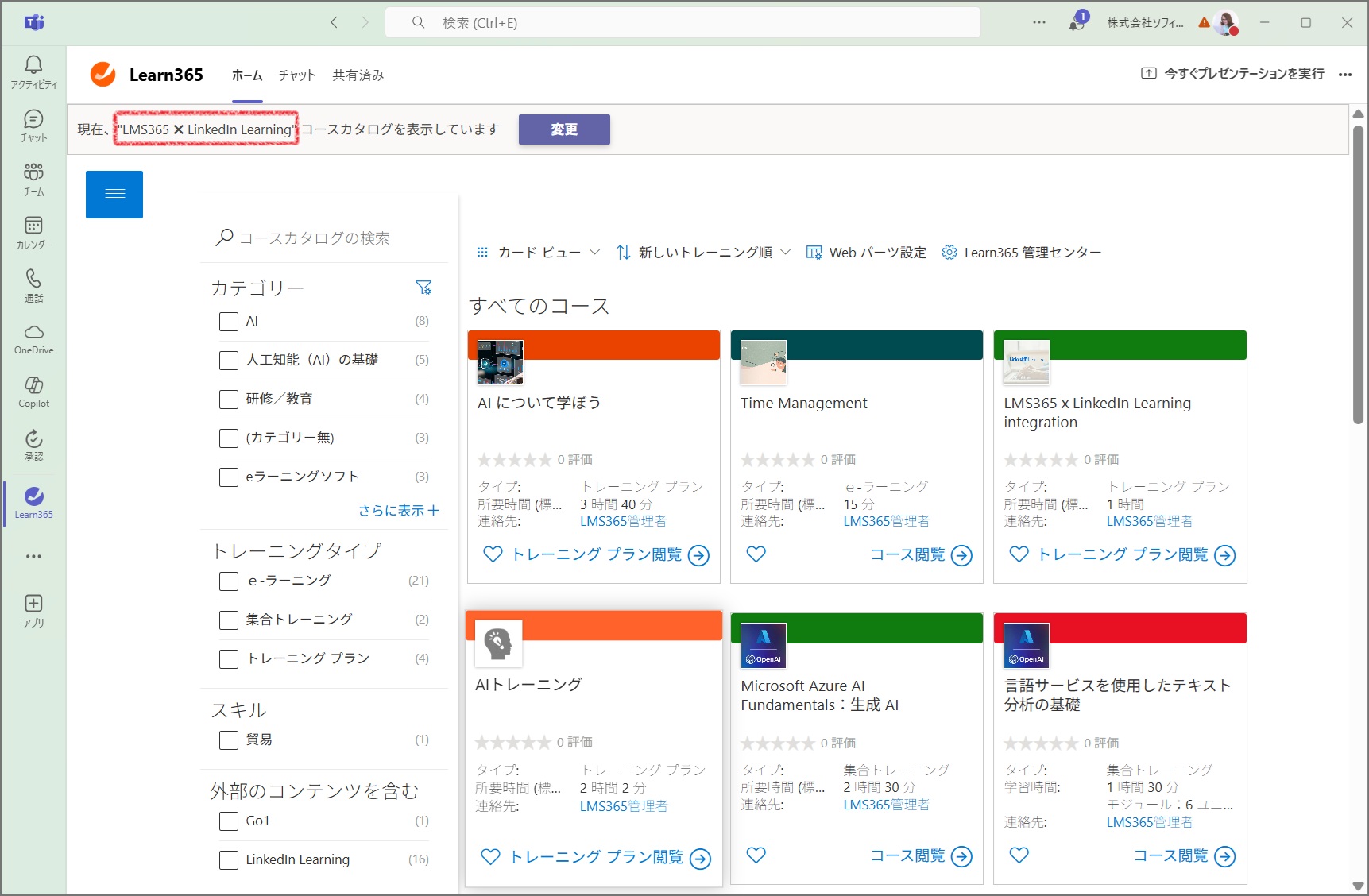Image resolution: width=1369 pixels, height=896 pixels.
Task: Check the Go1 external content checkbox
Action: (x=229, y=821)
